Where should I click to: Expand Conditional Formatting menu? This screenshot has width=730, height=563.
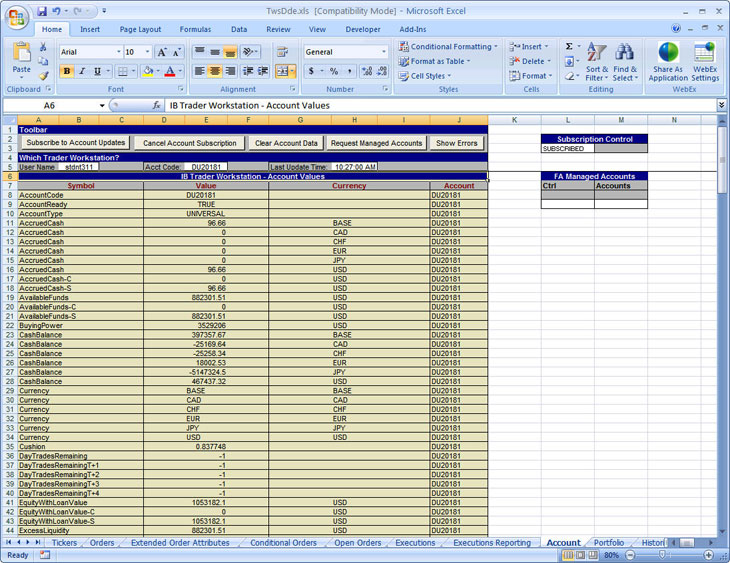(x=448, y=47)
